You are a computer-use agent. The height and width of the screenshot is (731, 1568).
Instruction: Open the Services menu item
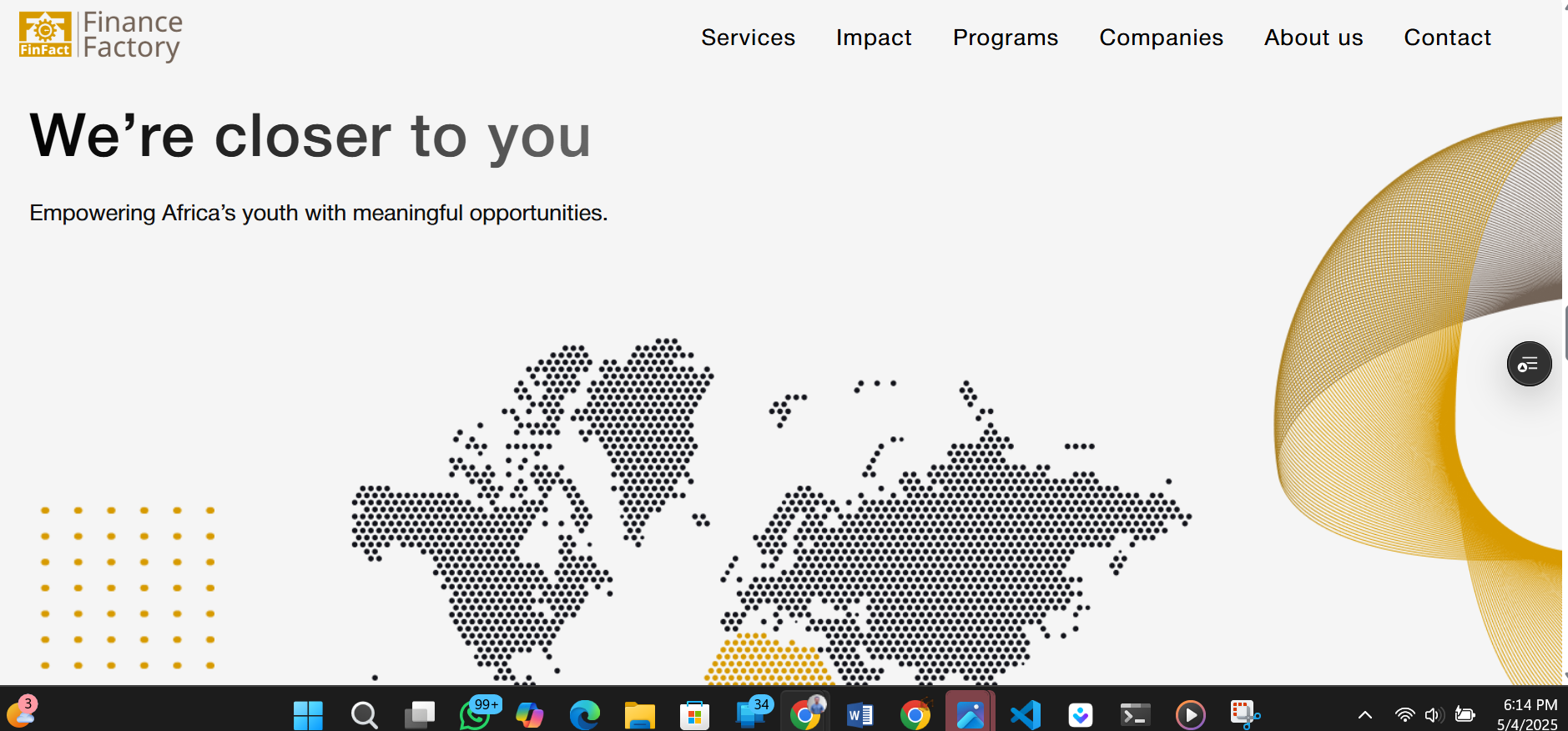click(x=748, y=38)
